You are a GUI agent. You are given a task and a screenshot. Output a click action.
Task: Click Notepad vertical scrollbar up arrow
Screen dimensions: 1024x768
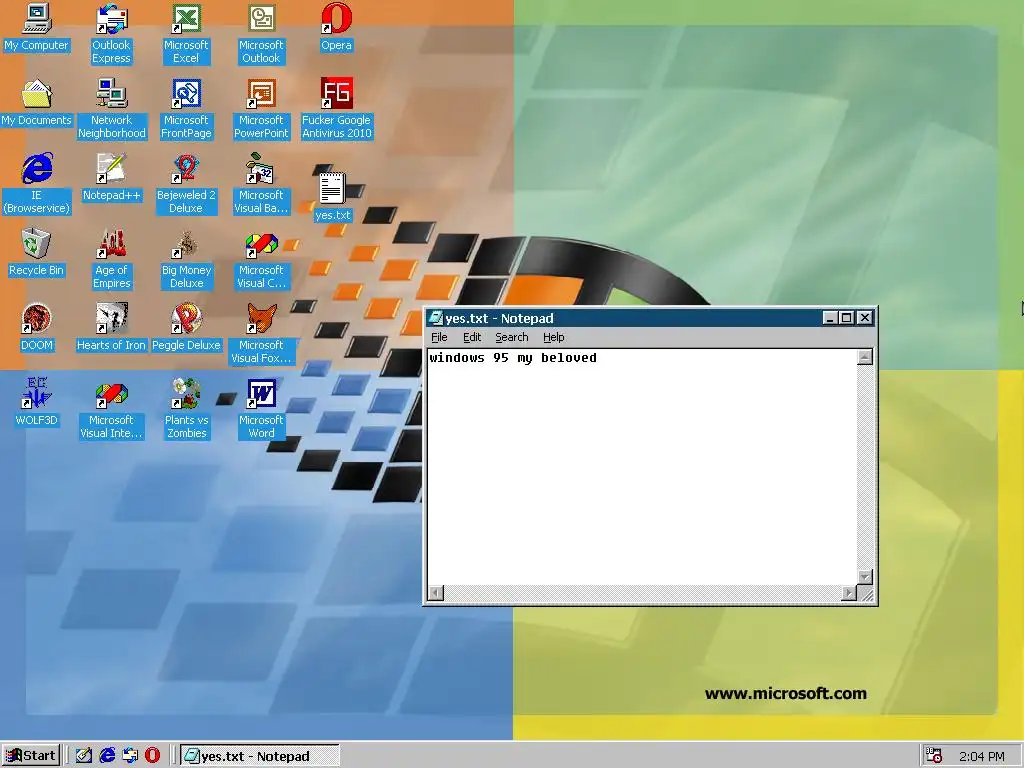[865, 357]
